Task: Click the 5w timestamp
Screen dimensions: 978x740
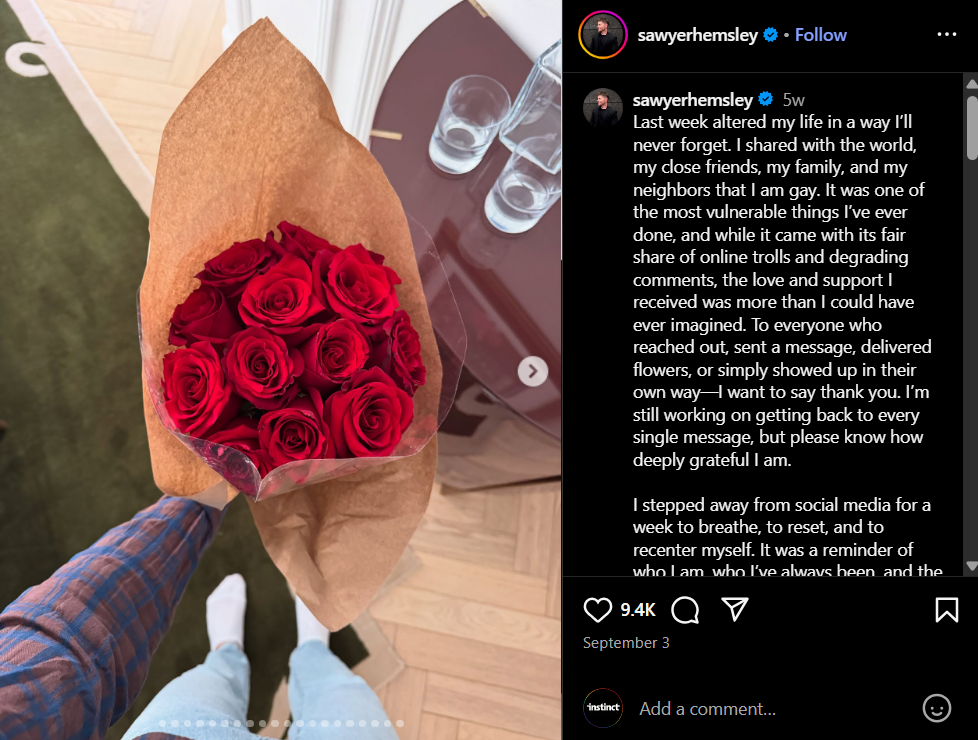Action: tap(793, 100)
